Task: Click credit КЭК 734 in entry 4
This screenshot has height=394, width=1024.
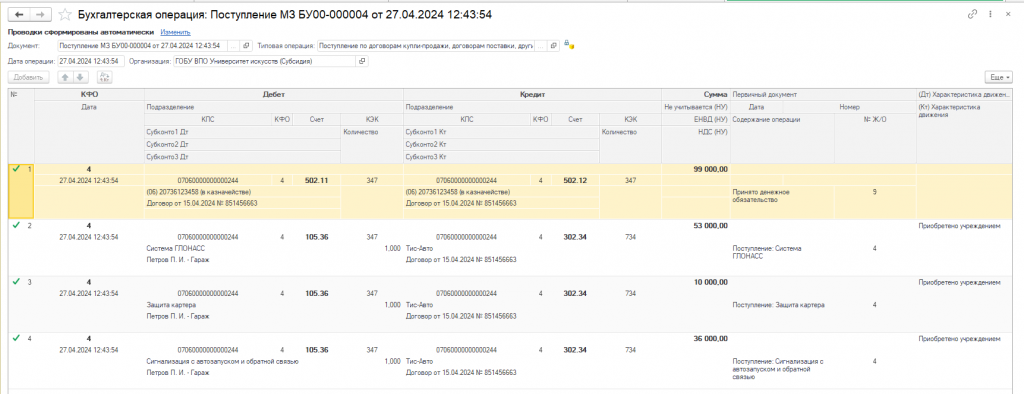Action: coord(630,350)
